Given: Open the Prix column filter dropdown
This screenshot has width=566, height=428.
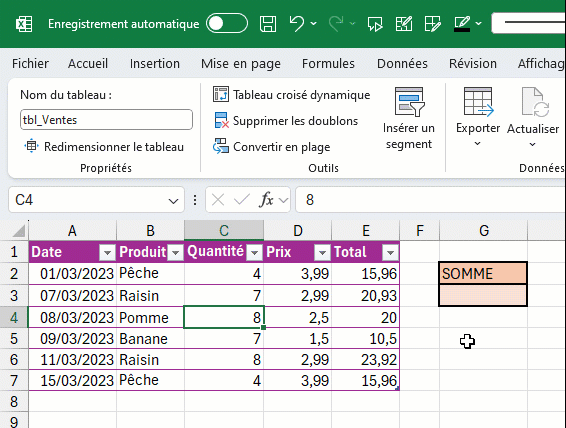Looking at the screenshot, I should tap(322, 253).
